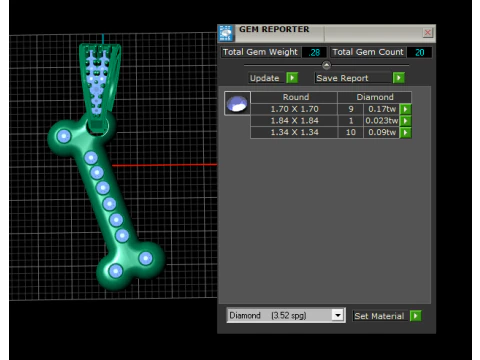The width and height of the screenshot is (480, 360).
Task: Click the green arrow beside Save Report
Action: (x=399, y=78)
